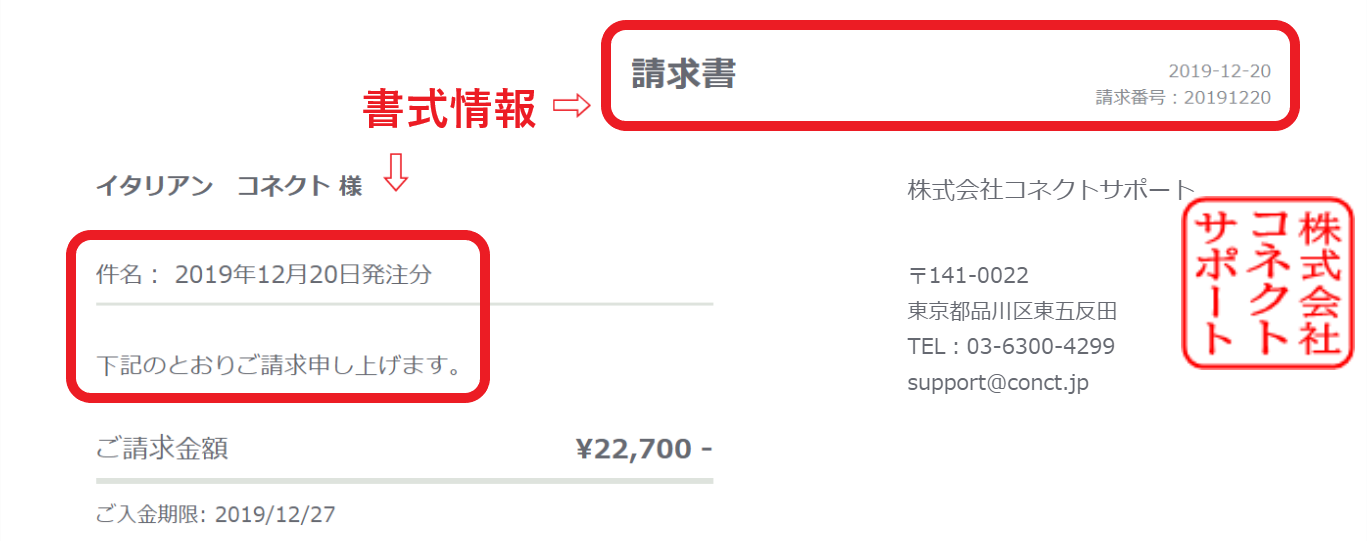Click the TEL 03-6300-4299 phone number

(x=1011, y=347)
